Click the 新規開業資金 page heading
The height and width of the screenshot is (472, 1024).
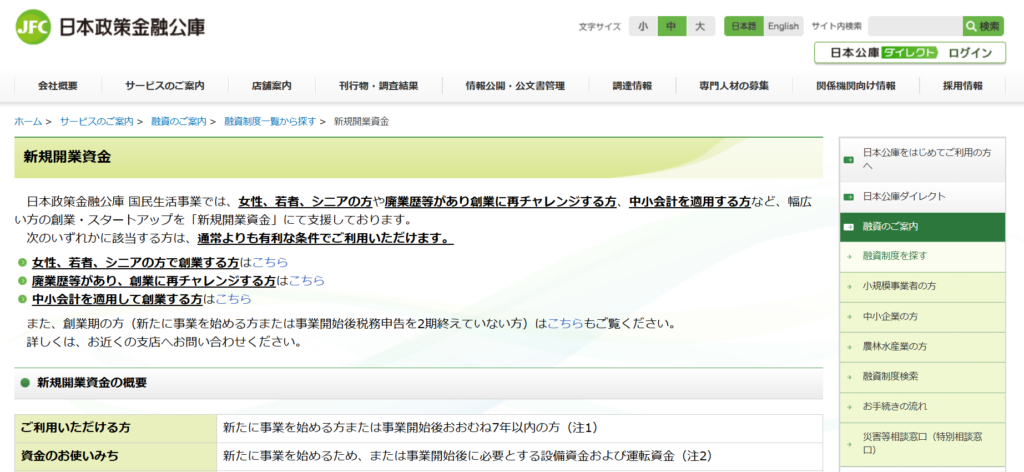(67, 157)
